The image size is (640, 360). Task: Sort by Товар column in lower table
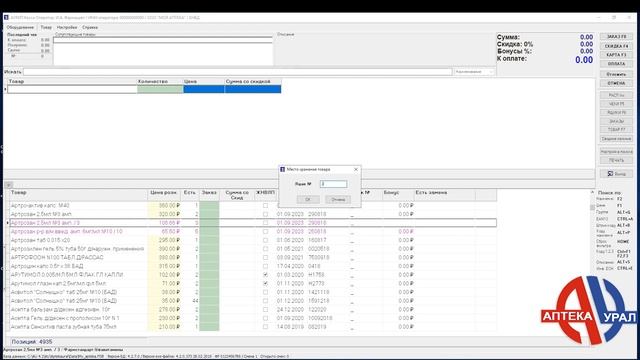[78, 195]
